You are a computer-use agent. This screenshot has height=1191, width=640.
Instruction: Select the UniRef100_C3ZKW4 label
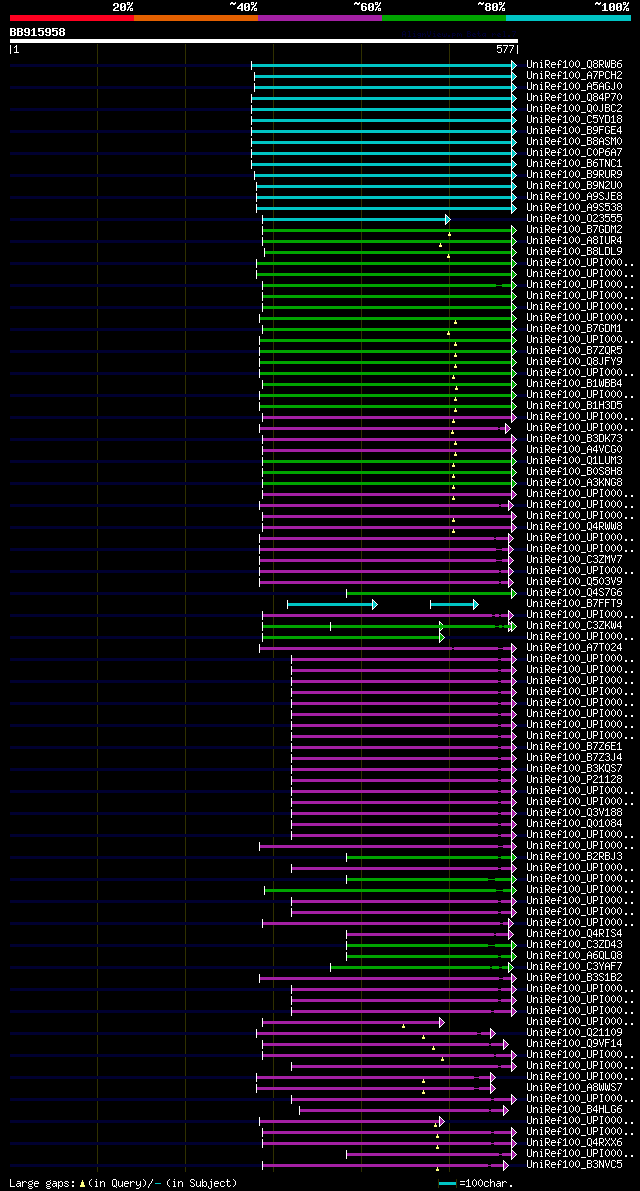click(574, 627)
